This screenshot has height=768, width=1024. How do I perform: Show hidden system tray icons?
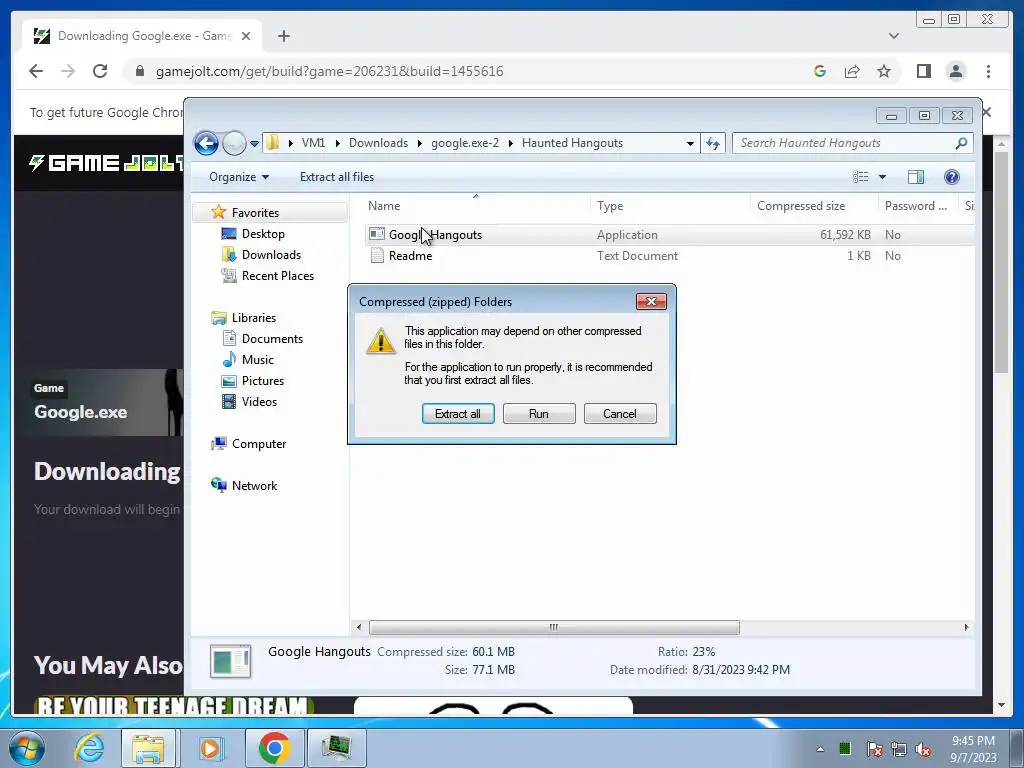click(x=820, y=749)
